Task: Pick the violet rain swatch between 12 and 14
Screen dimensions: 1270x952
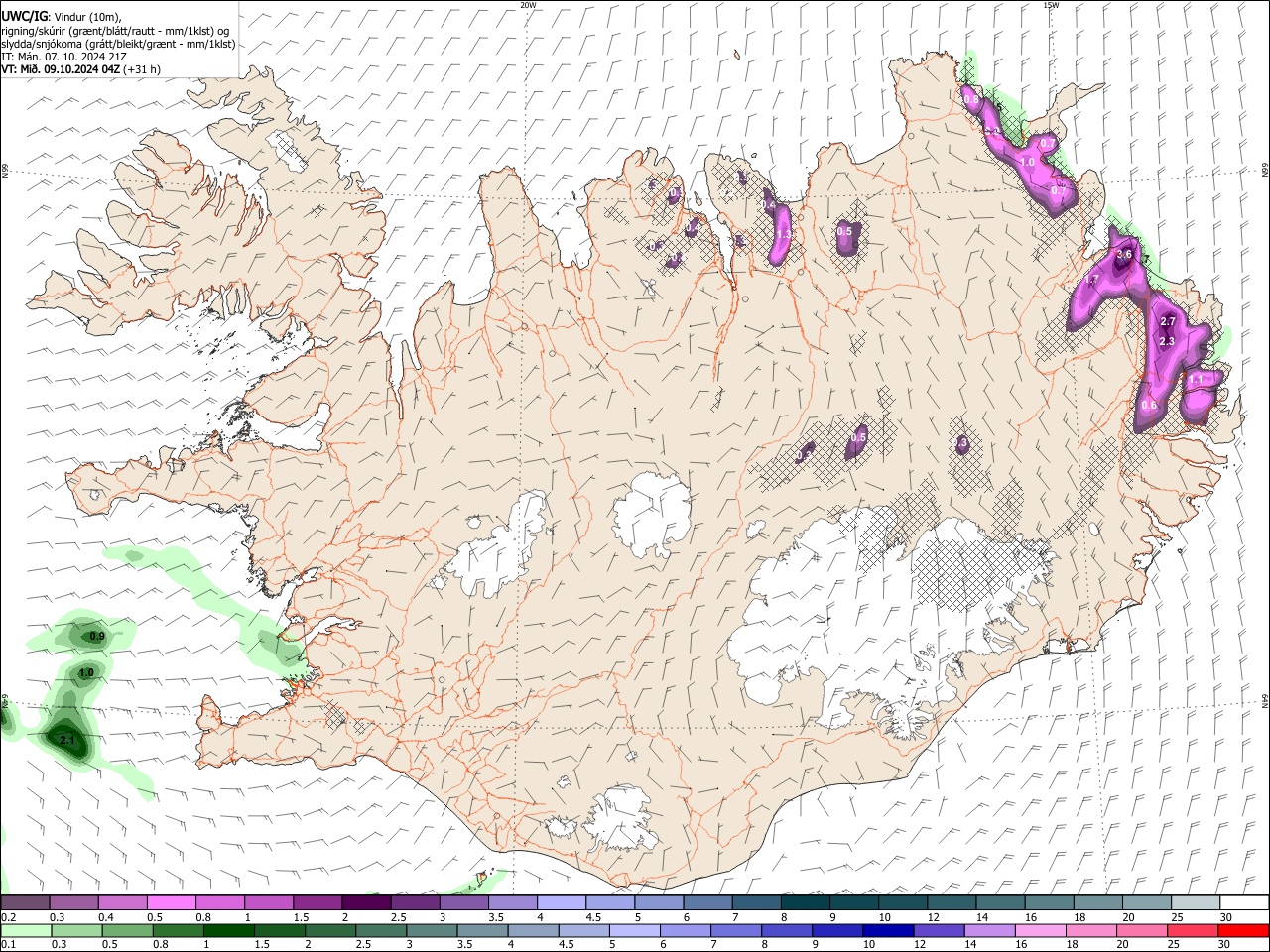Action: pos(940,931)
